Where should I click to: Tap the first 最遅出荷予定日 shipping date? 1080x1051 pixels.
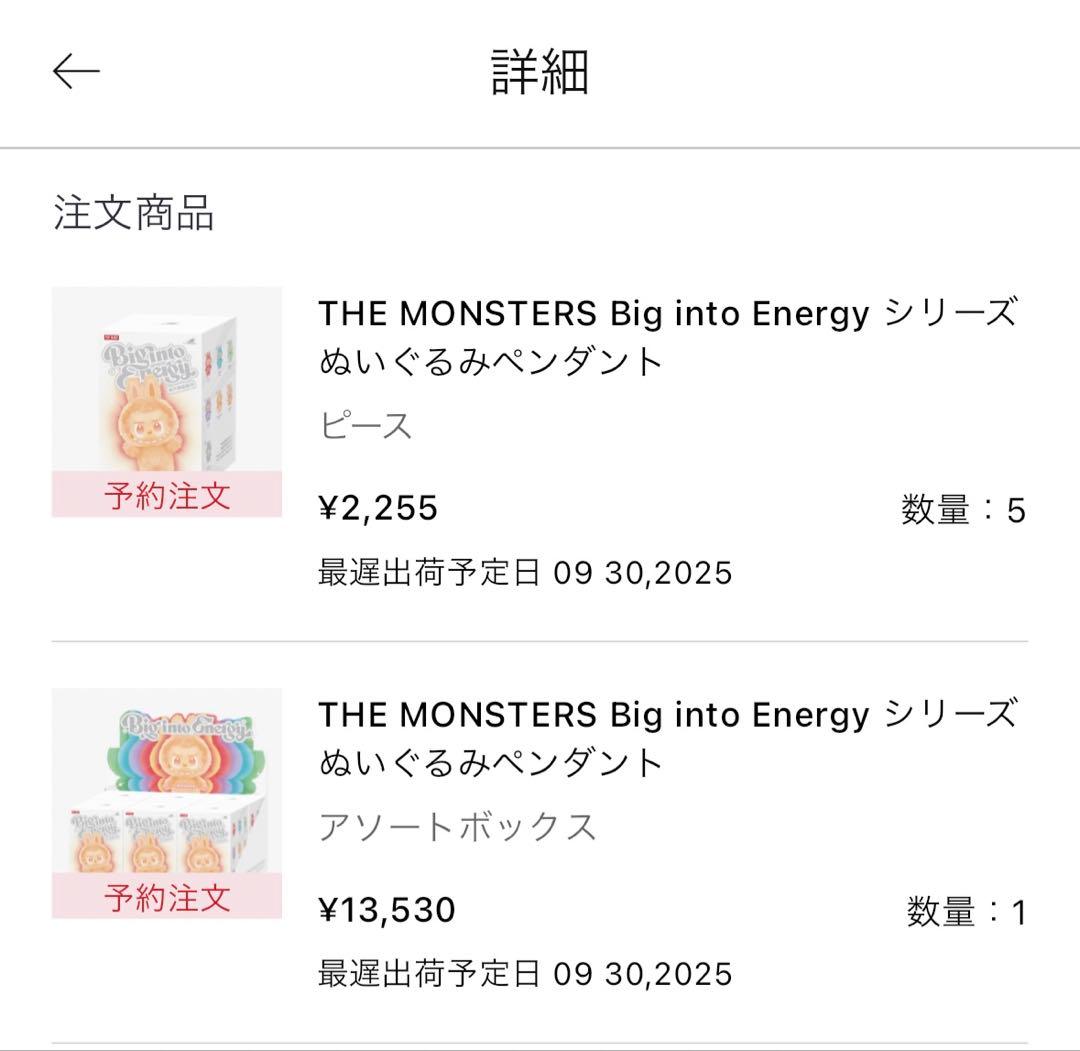524,573
